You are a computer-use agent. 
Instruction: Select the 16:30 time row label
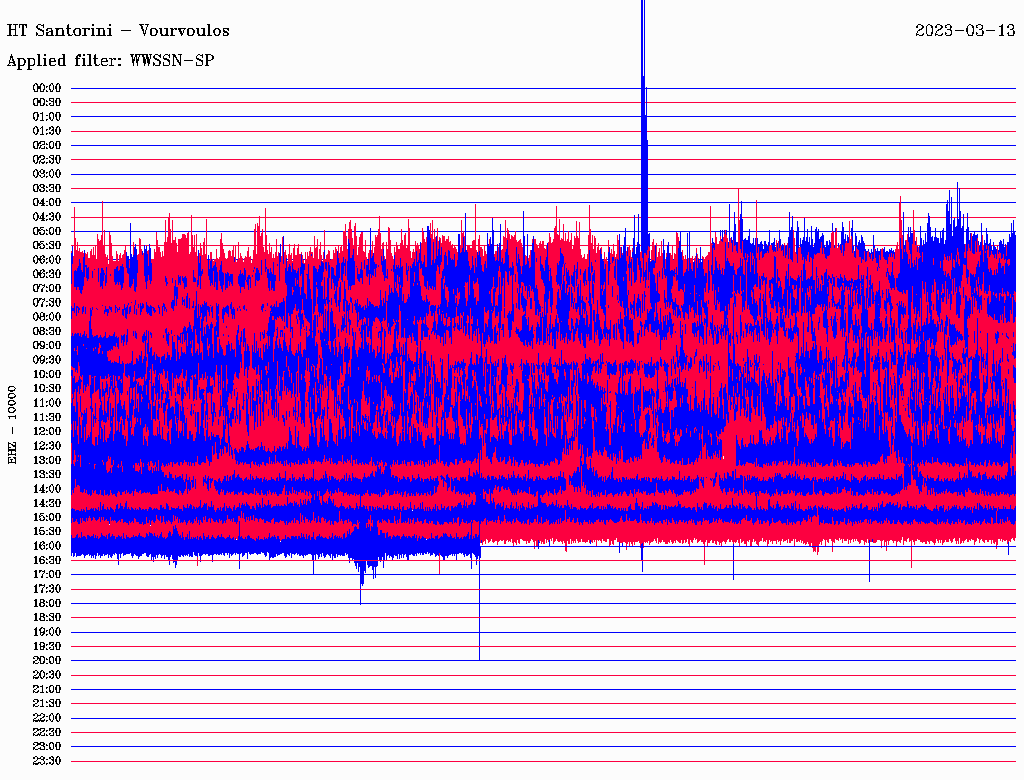47,560
